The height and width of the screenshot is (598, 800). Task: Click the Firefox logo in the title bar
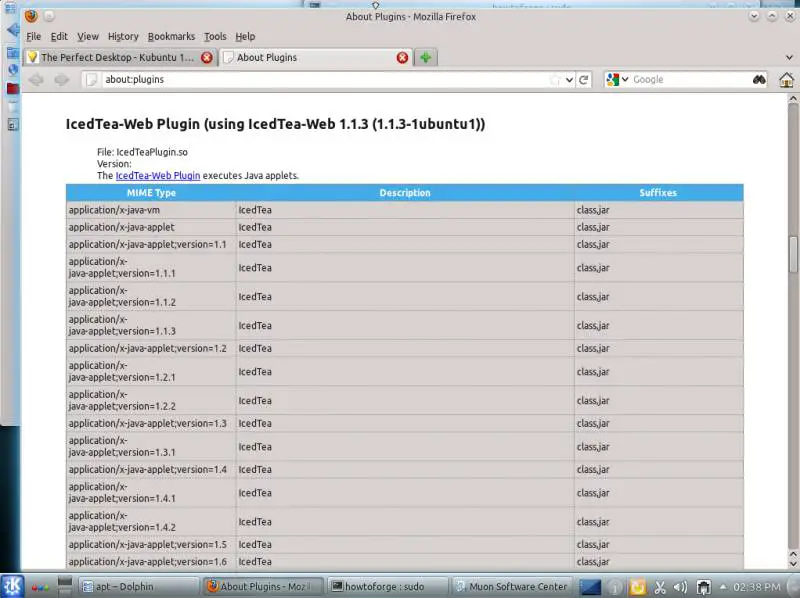pos(31,16)
